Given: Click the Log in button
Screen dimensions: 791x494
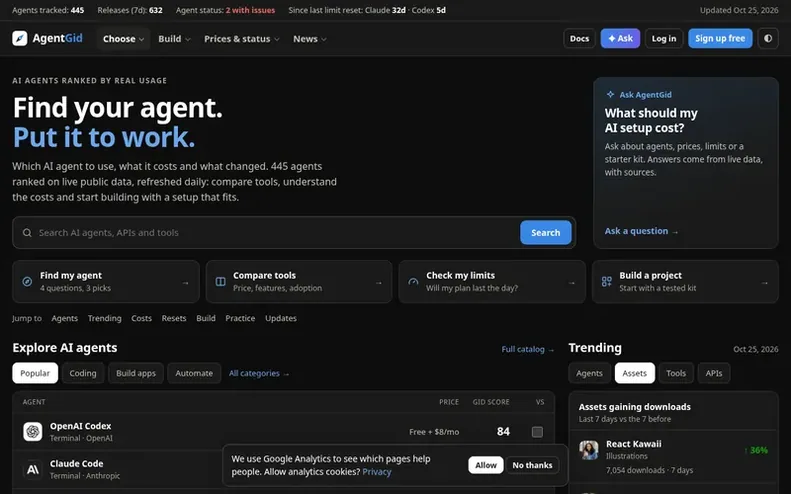Looking at the screenshot, I should click(x=663, y=38).
